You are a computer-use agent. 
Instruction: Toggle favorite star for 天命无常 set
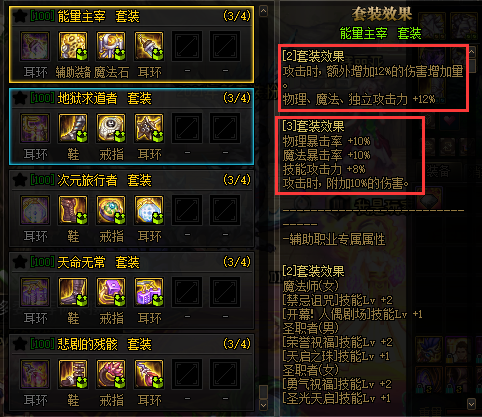20,262
